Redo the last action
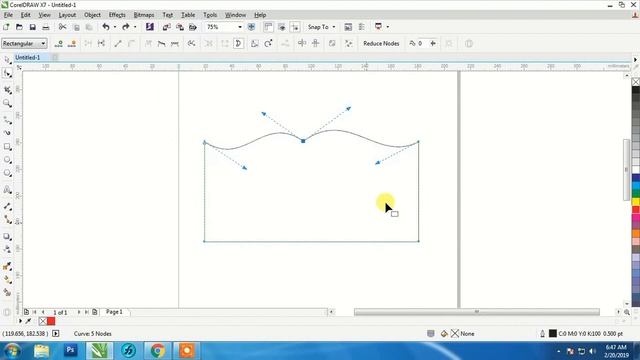 click(126, 27)
